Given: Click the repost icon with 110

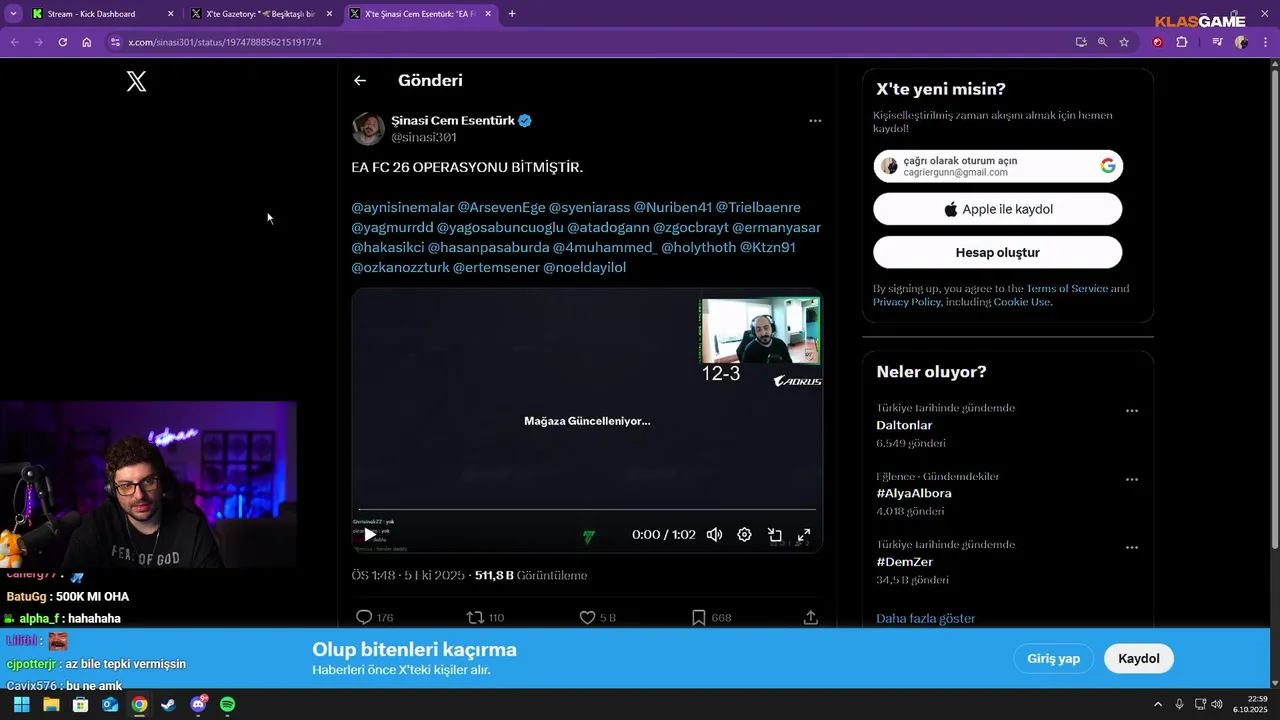Looking at the screenshot, I should (x=475, y=618).
